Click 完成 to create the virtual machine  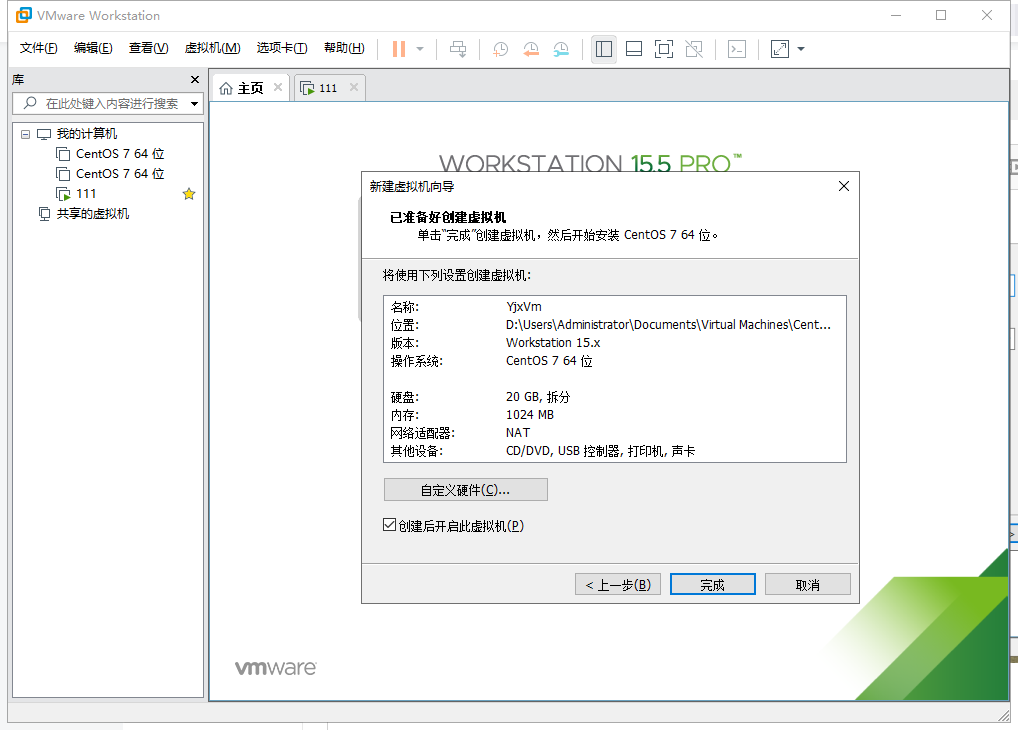(712, 583)
